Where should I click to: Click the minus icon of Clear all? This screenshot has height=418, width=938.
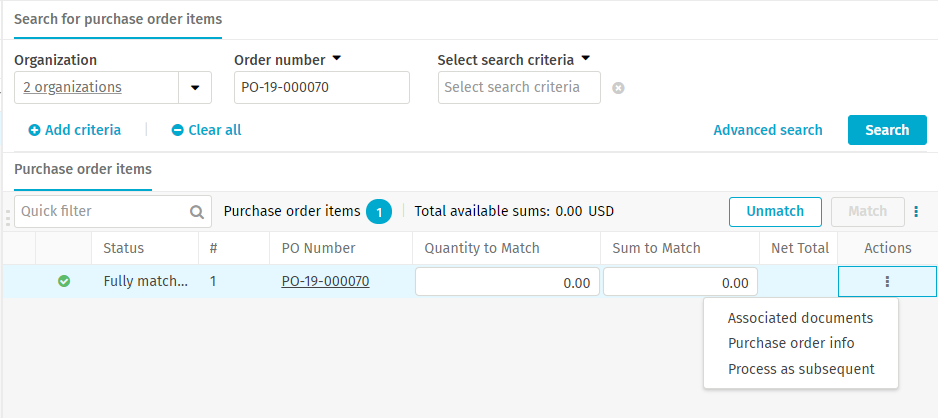178,130
